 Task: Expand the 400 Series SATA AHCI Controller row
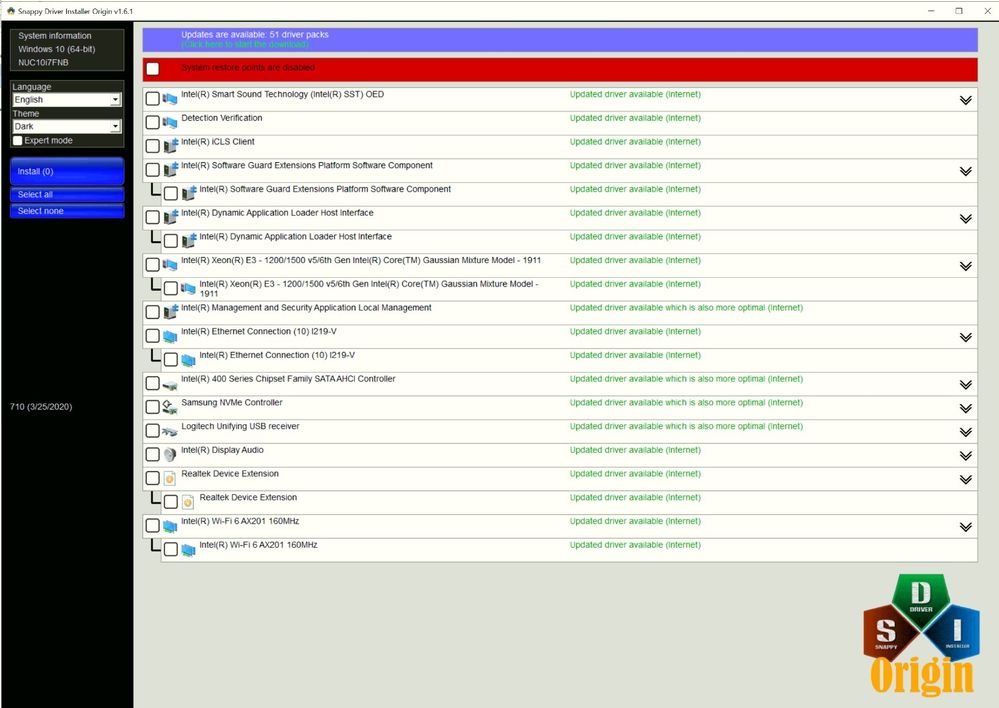click(x=965, y=384)
